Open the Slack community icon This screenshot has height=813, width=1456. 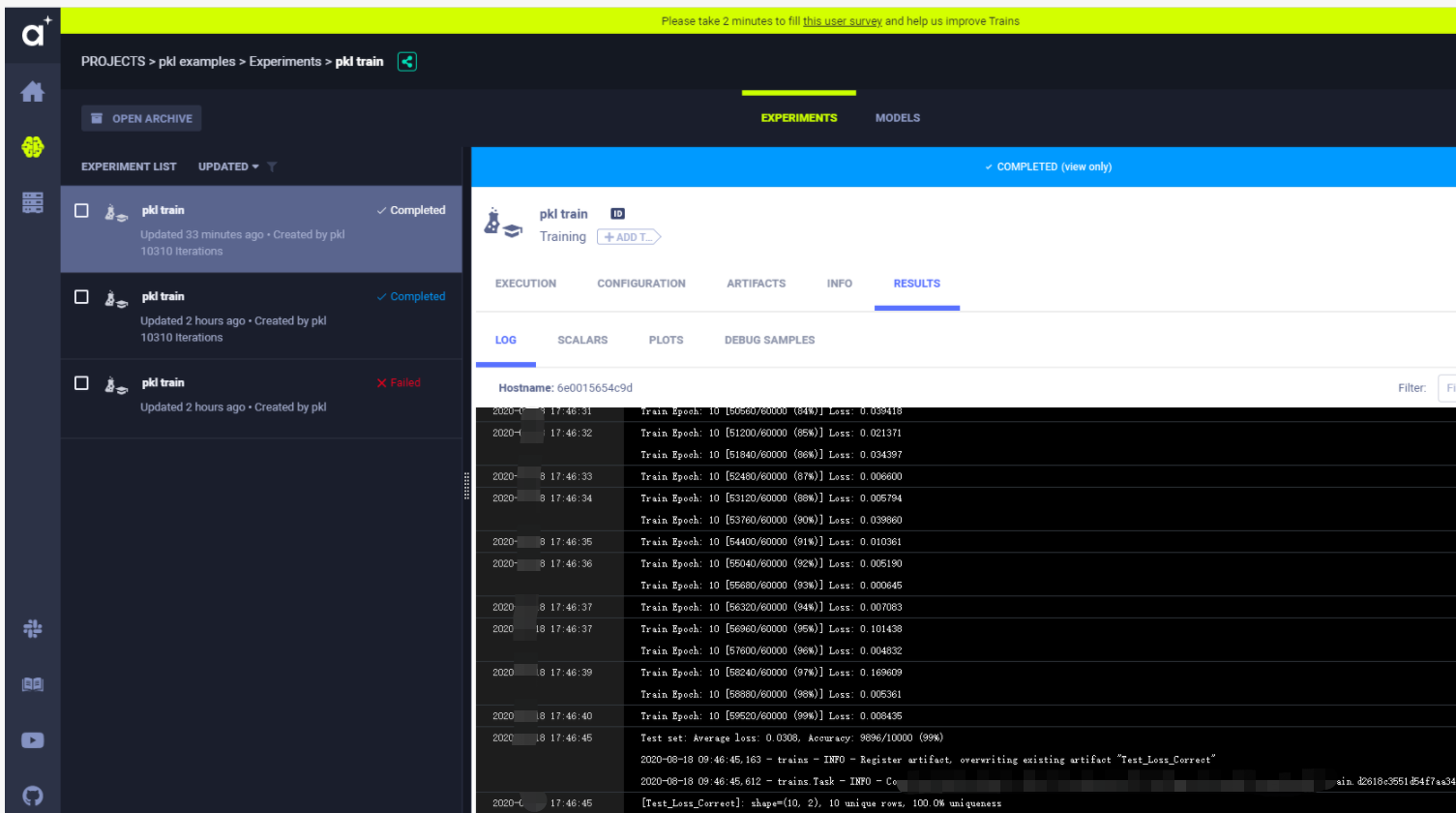tap(33, 629)
